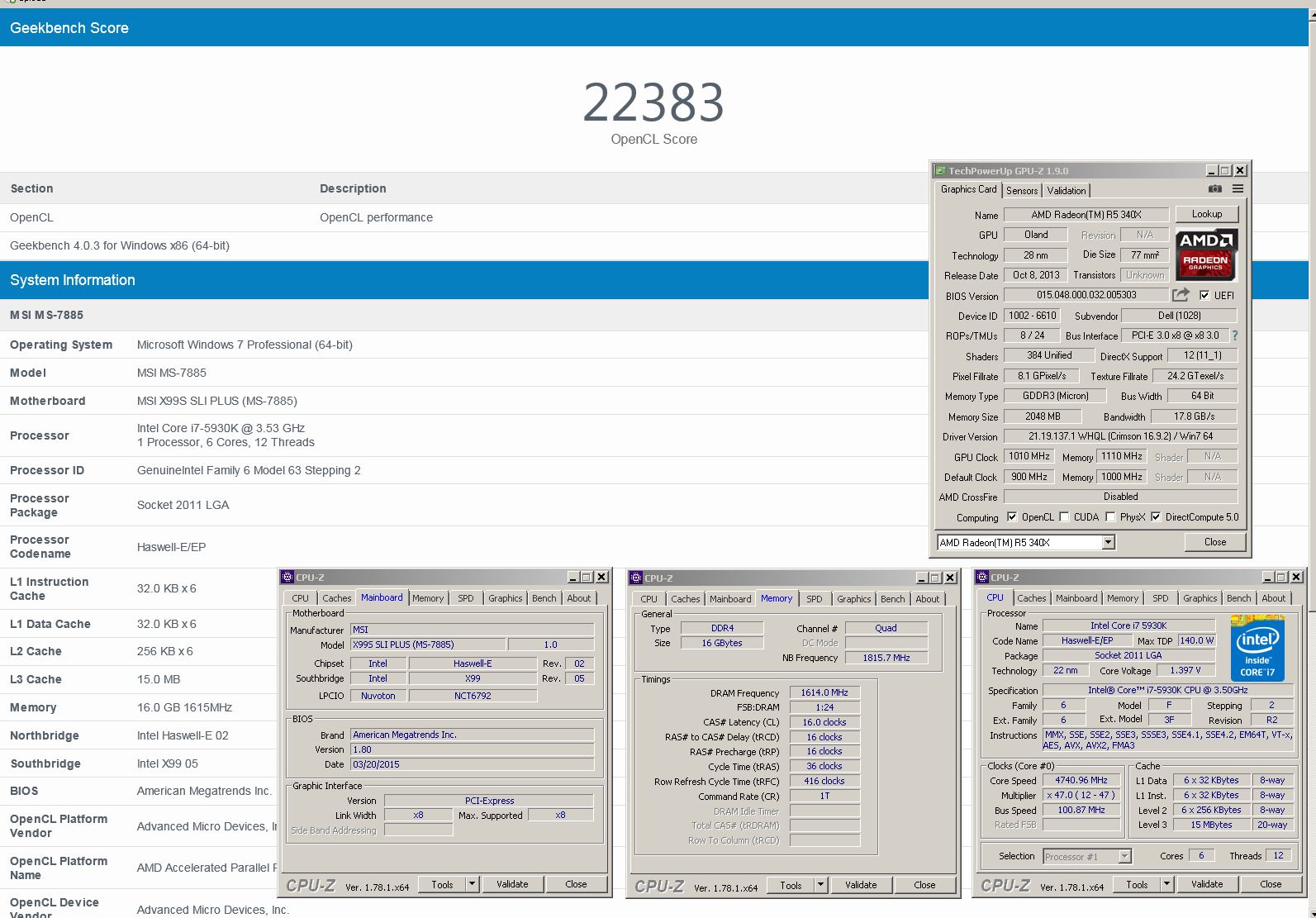This screenshot has height=918, width=1316.
Task: Click title bar icon of rightmost CPU-Z window
Action: [982, 578]
